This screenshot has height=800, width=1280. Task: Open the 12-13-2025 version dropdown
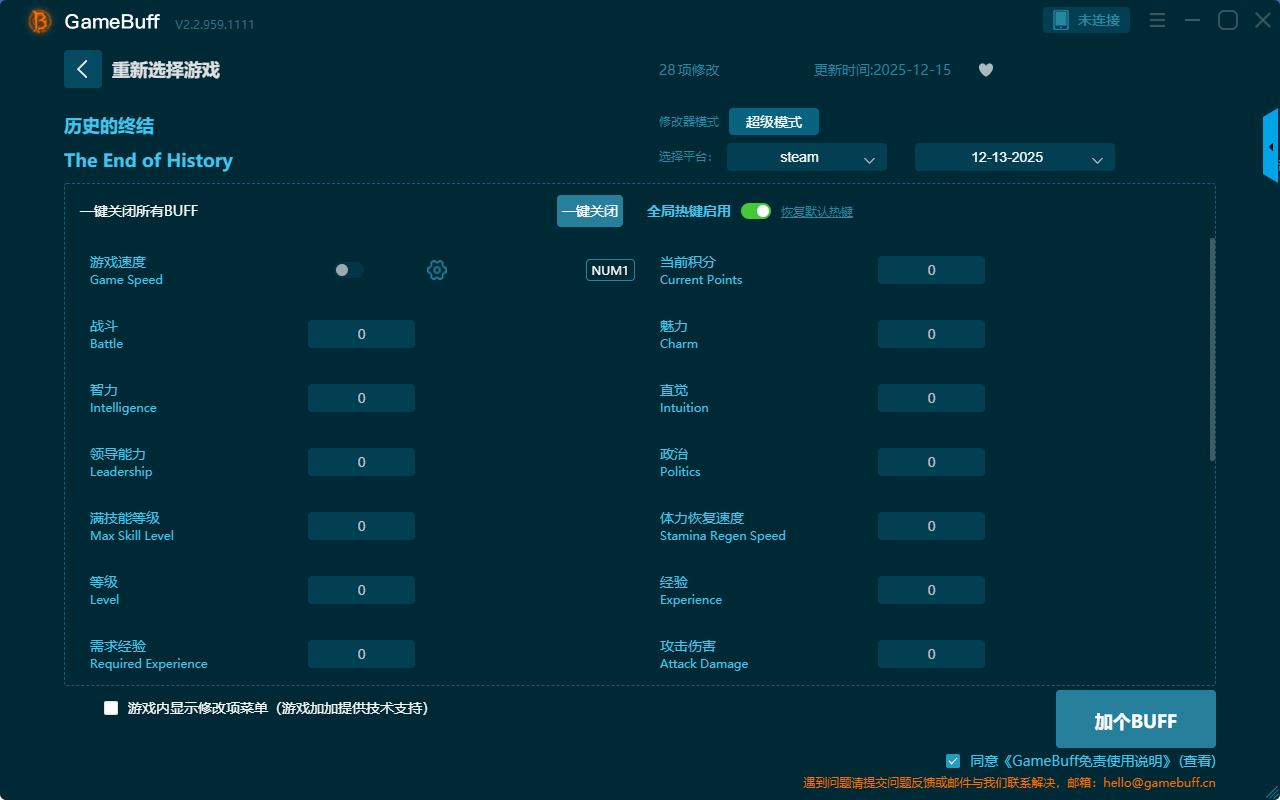(1014, 157)
